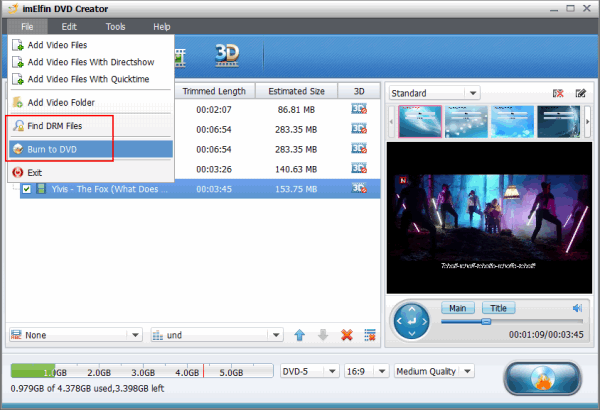Move selected video down with gray arrow
Screen dimensions: 600x410
pos(323,335)
